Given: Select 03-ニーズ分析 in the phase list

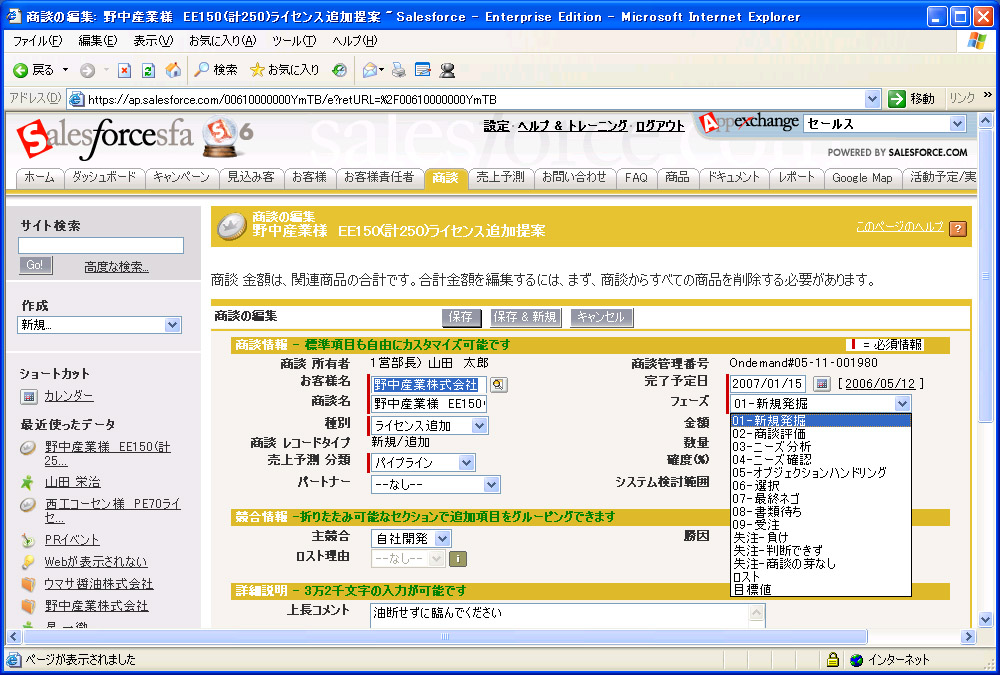Looking at the screenshot, I should (821, 447).
